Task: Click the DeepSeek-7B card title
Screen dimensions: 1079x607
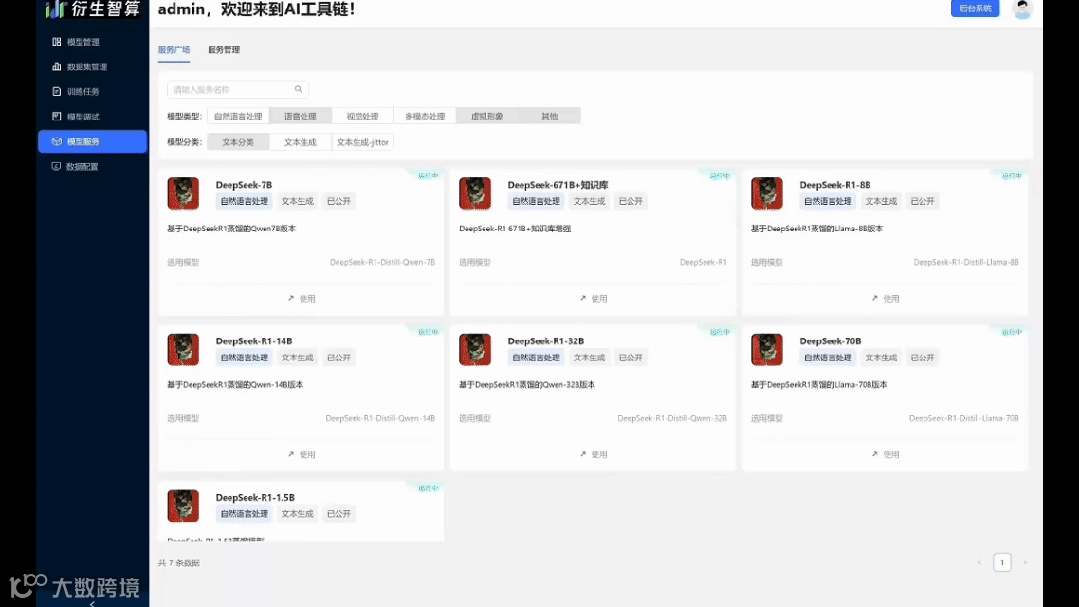Action: [244, 185]
